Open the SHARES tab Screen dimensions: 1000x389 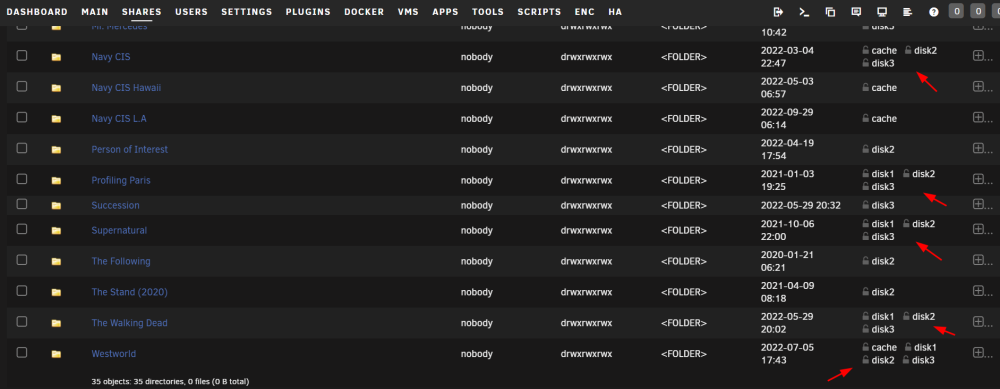(142, 12)
